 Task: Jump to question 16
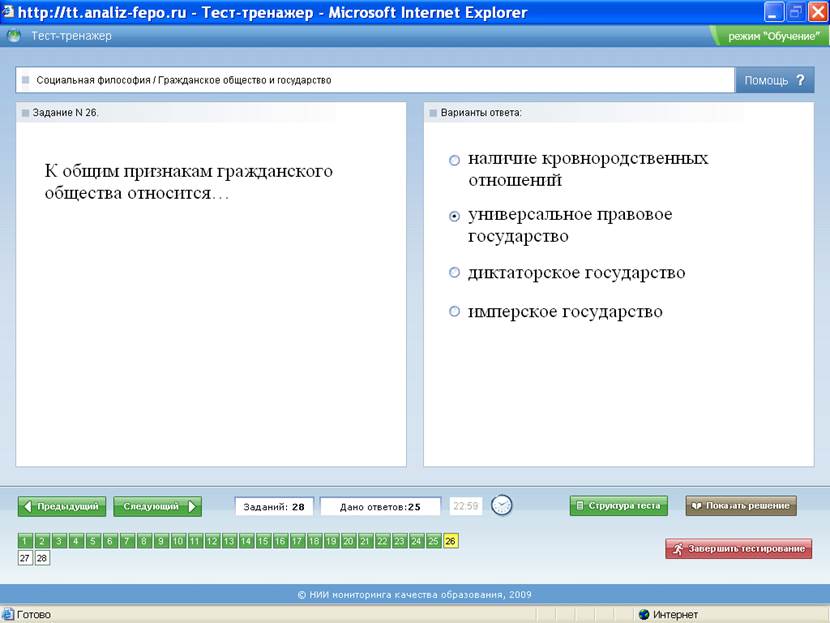tap(280, 541)
